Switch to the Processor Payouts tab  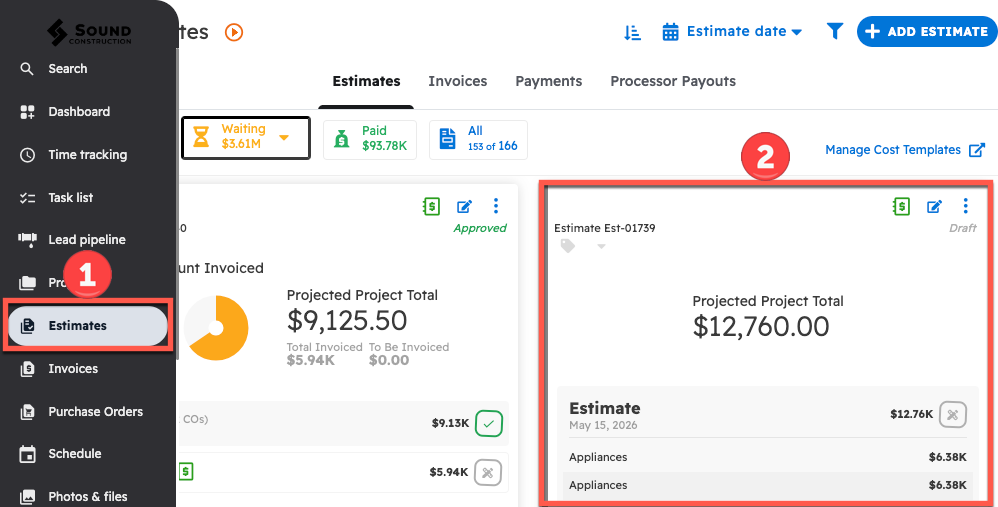[x=672, y=81]
